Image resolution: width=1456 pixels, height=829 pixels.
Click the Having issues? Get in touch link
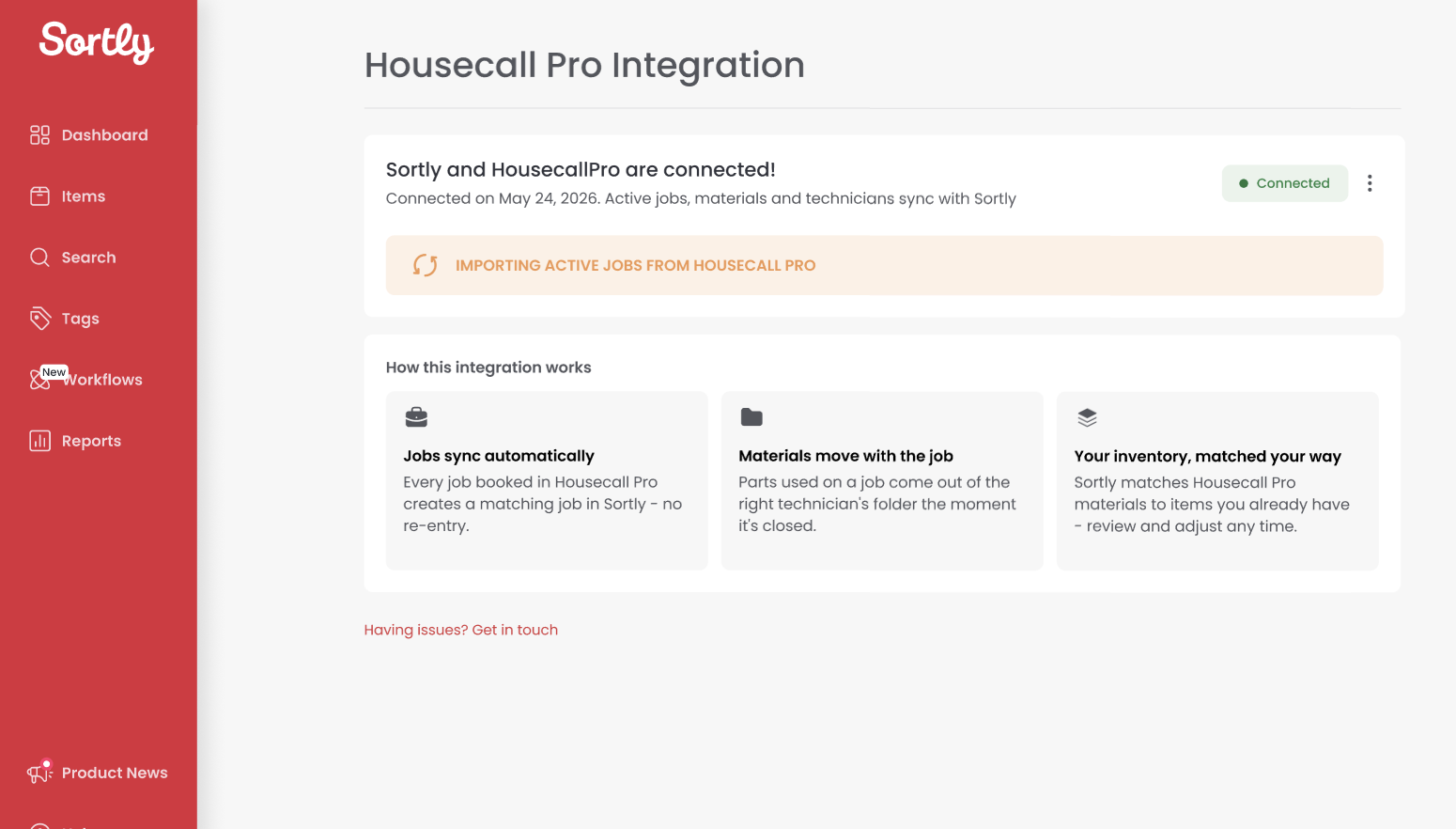click(461, 630)
